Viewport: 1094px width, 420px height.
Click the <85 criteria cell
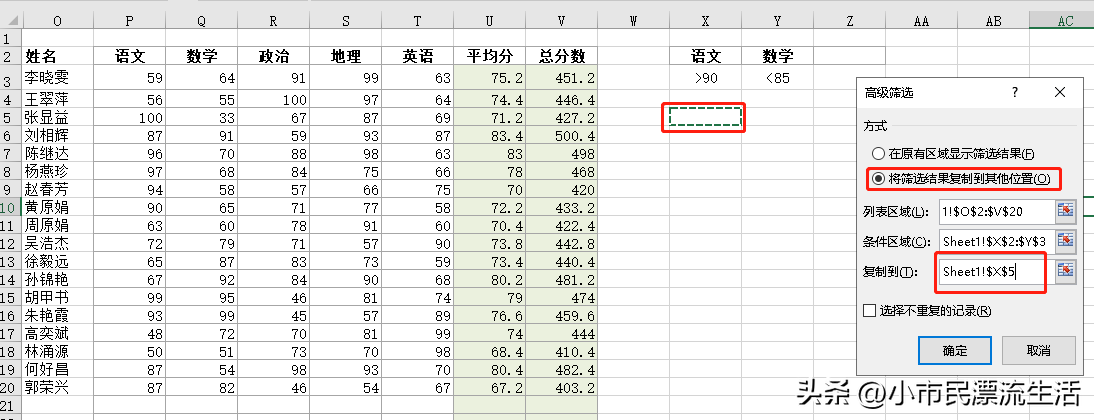click(x=777, y=78)
